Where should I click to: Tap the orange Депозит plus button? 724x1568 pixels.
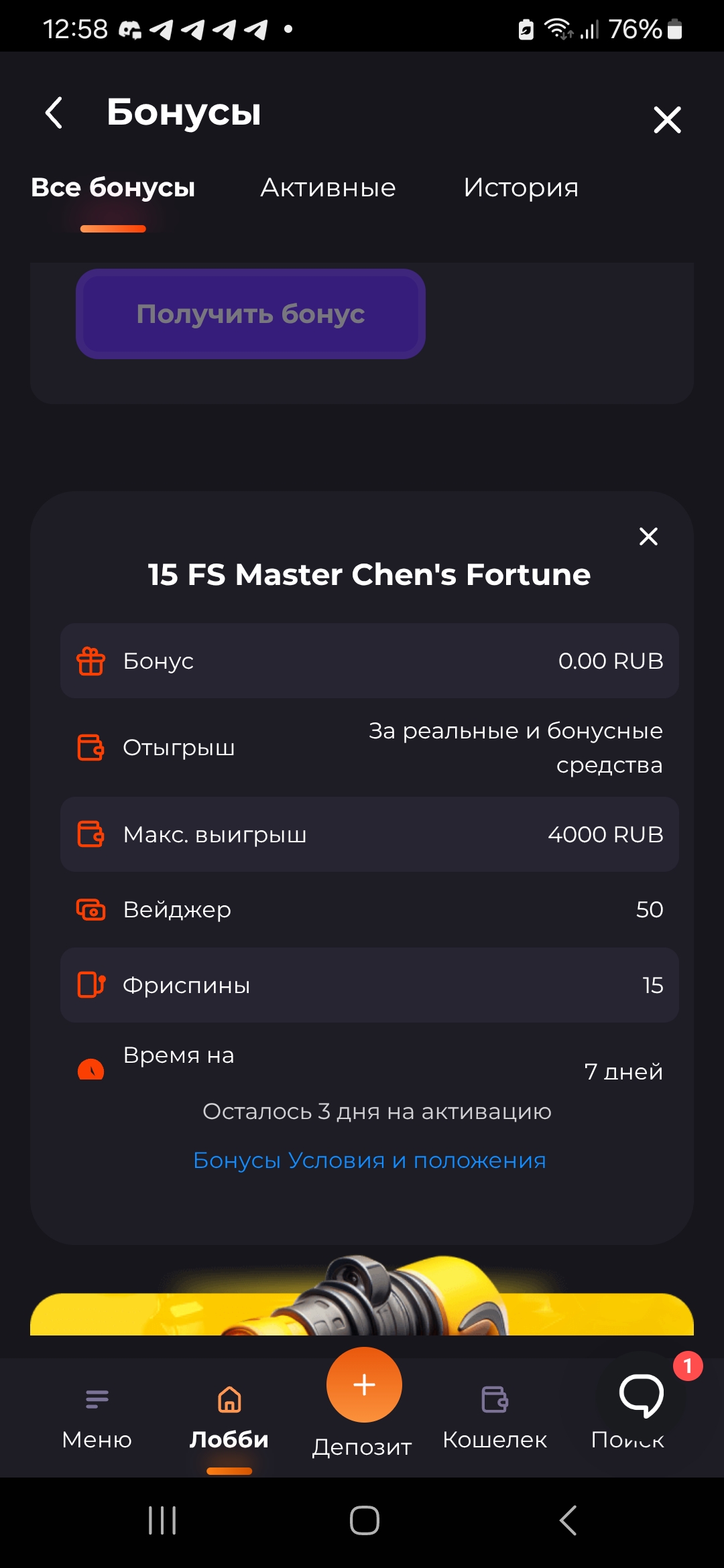point(364,1384)
